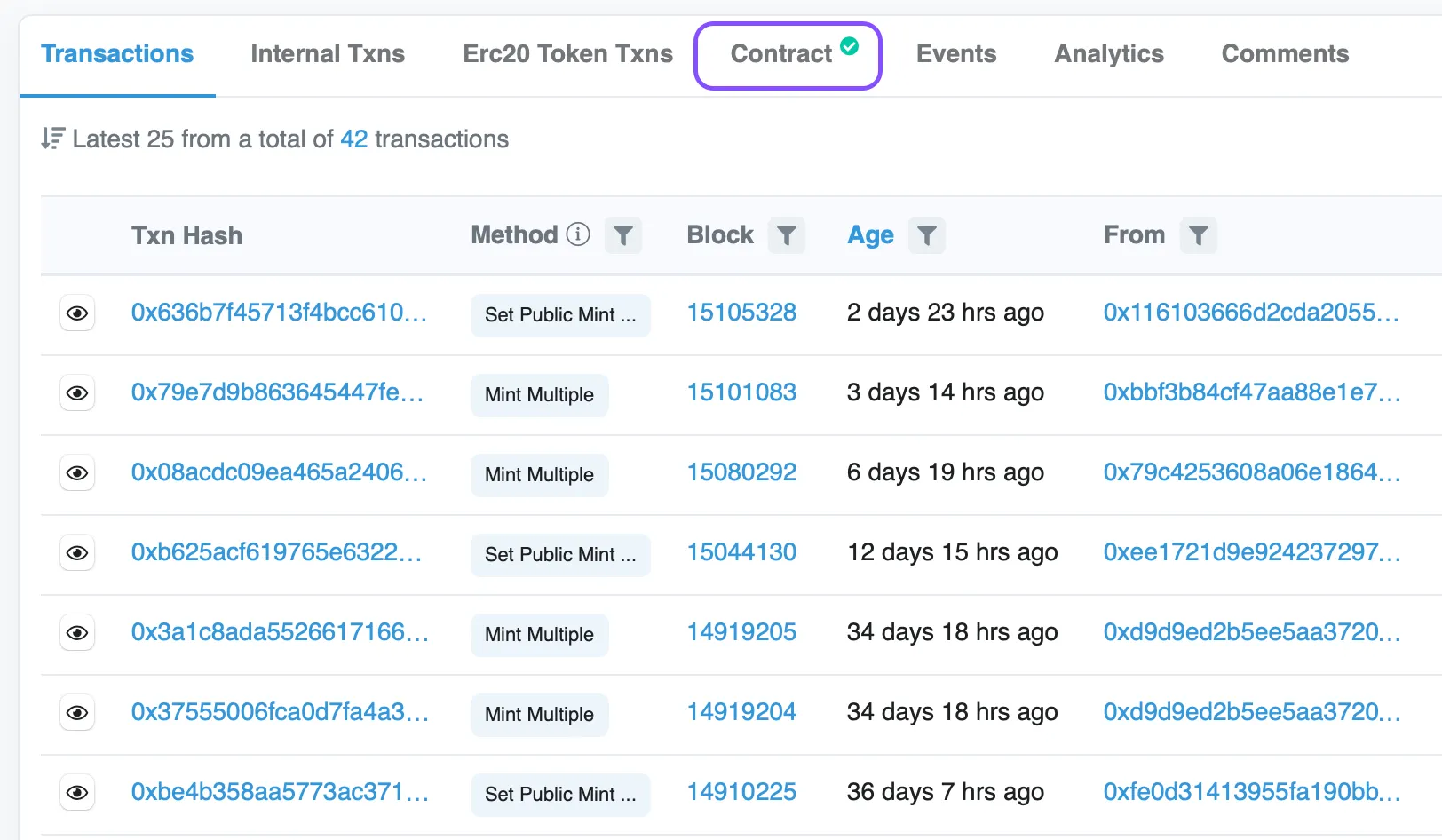Click the Method info icon
Image resolution: width=1442 pixels, height=840 pixels.
[x=578, y=234]
